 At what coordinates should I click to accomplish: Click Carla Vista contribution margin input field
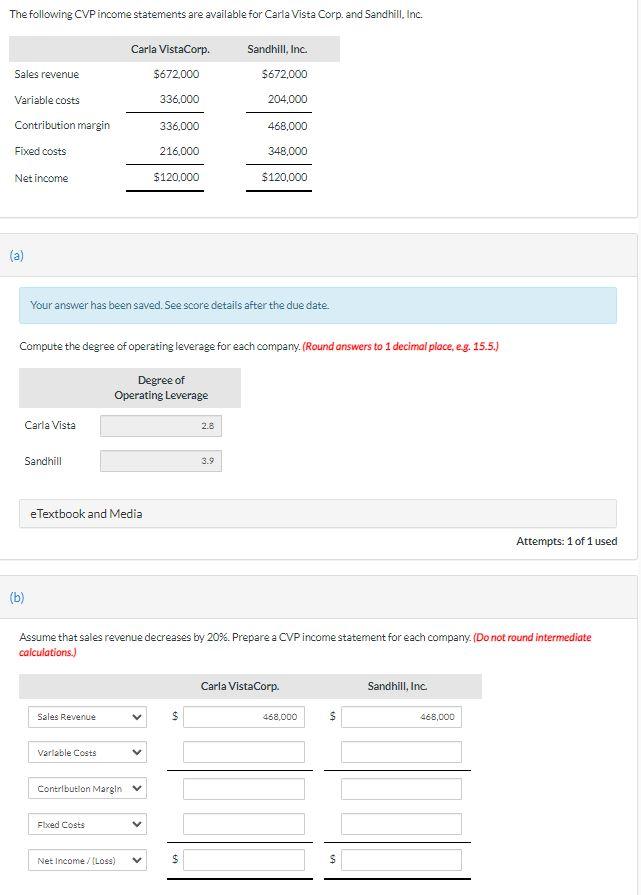[244, 788]
